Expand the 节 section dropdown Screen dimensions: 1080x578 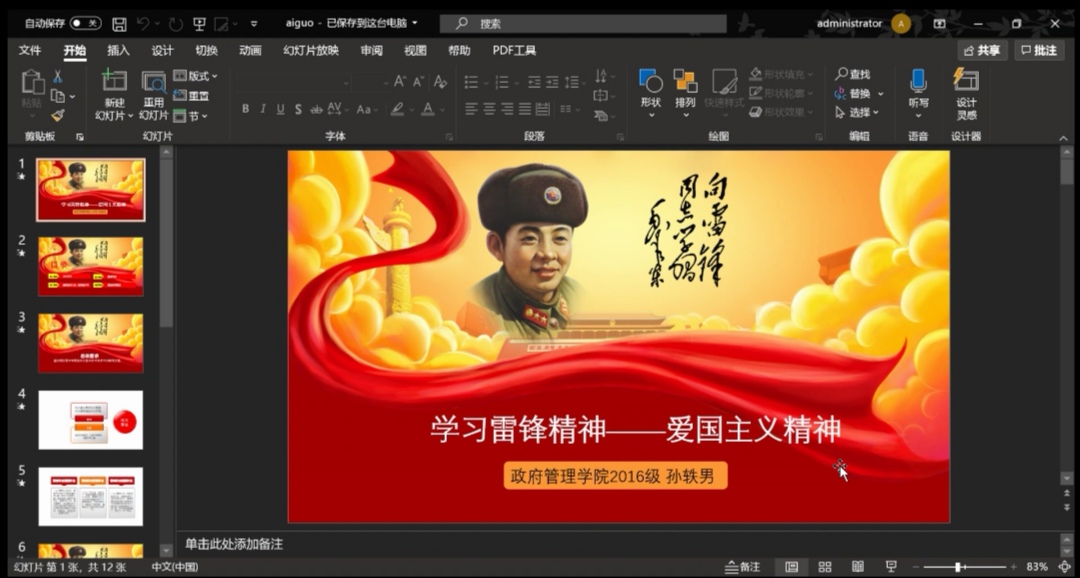coord(191,116)
